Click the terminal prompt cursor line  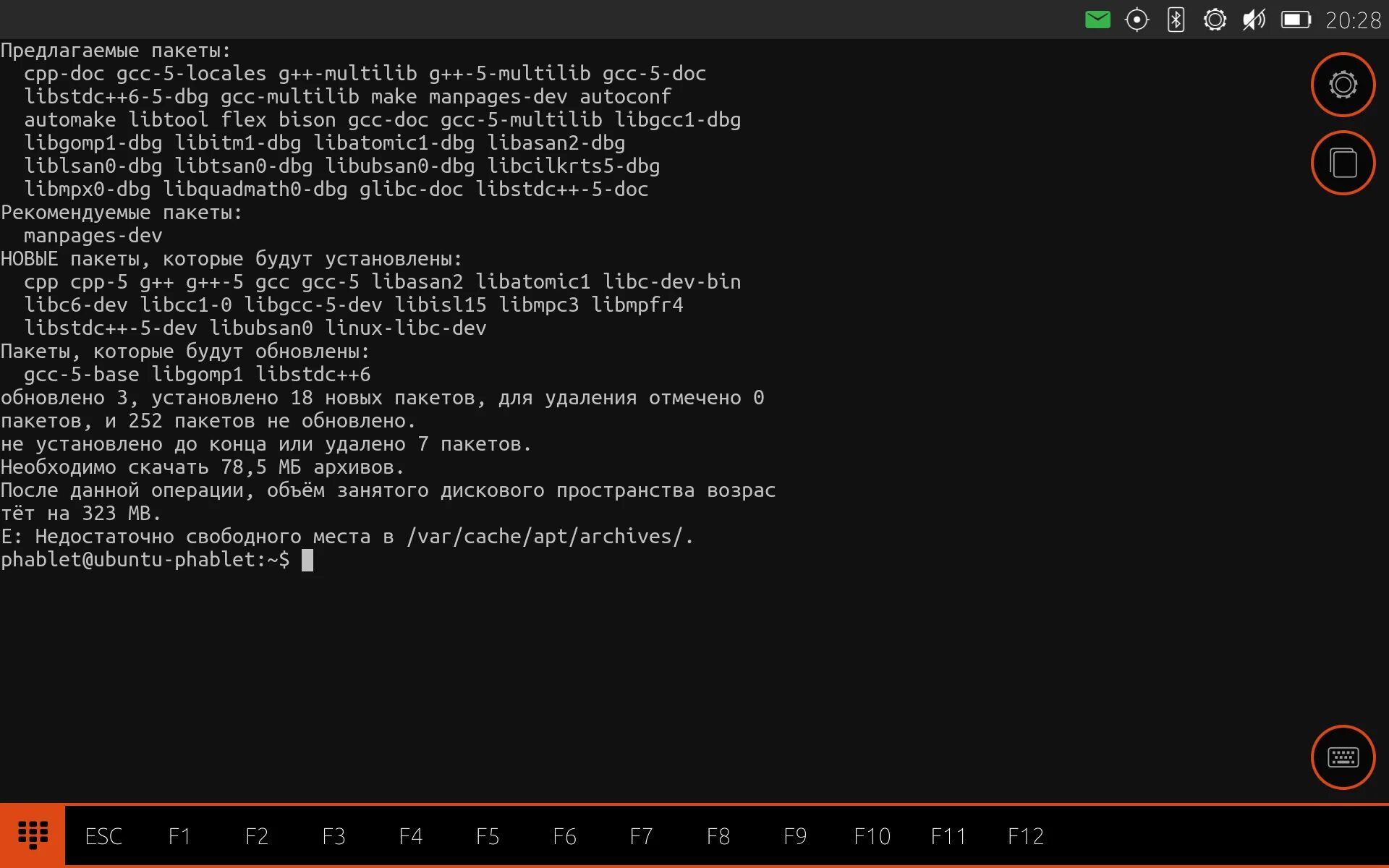[307, 560]
